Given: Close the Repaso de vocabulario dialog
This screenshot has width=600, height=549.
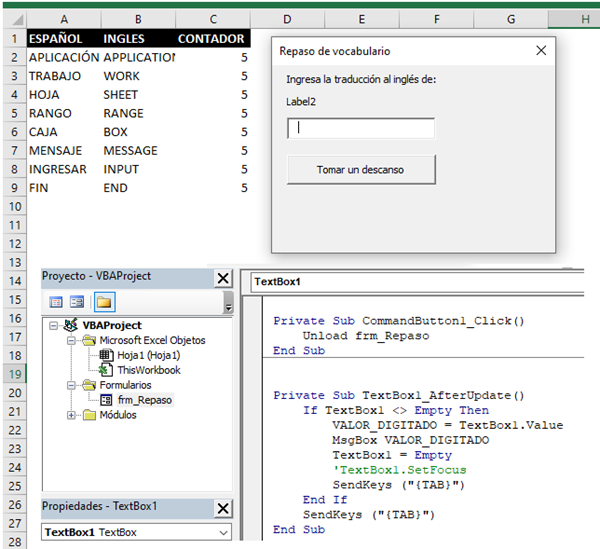Looking at the screenshot, I should pos(542,50).
